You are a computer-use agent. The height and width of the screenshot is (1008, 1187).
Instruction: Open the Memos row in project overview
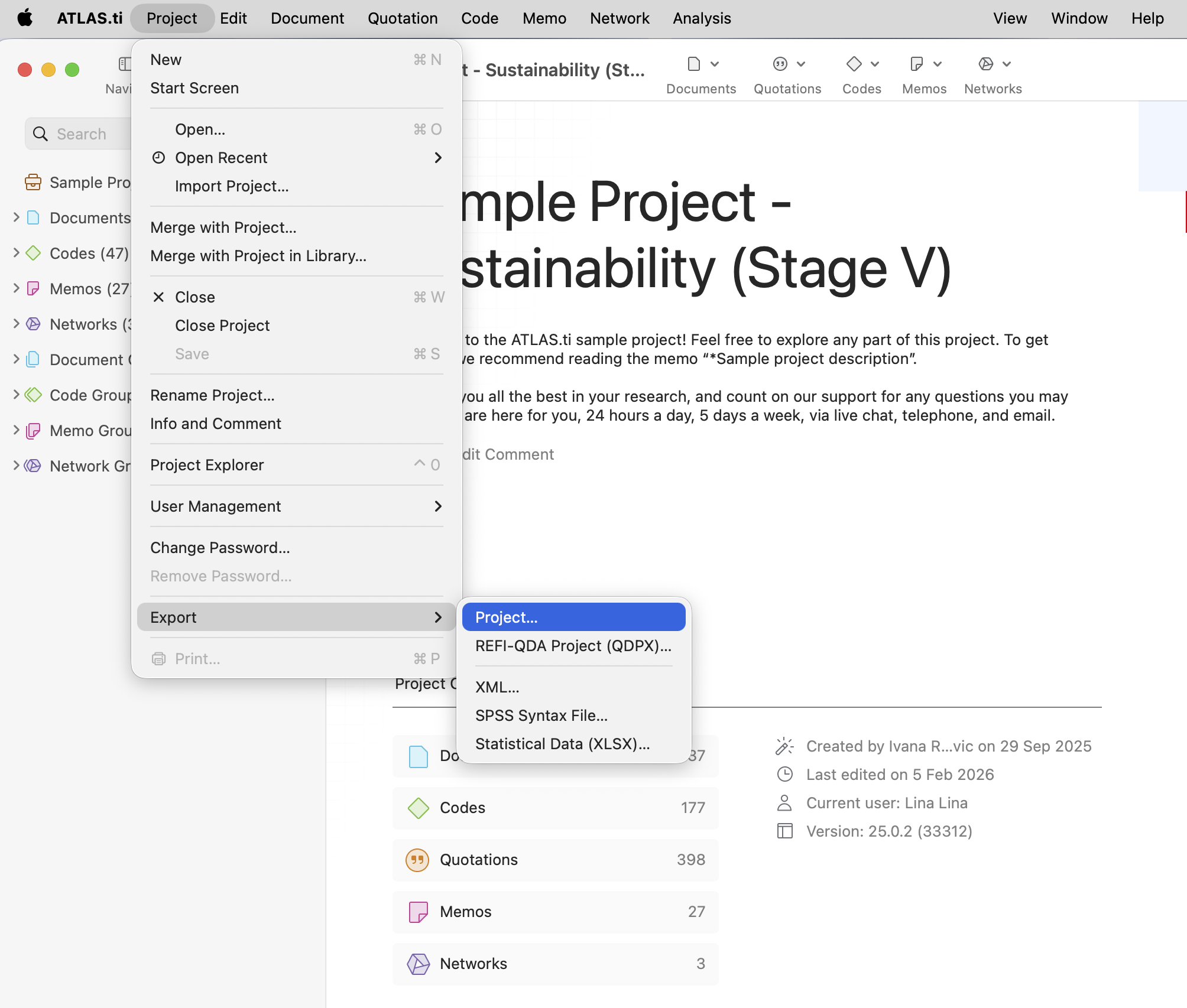point(554,912)
